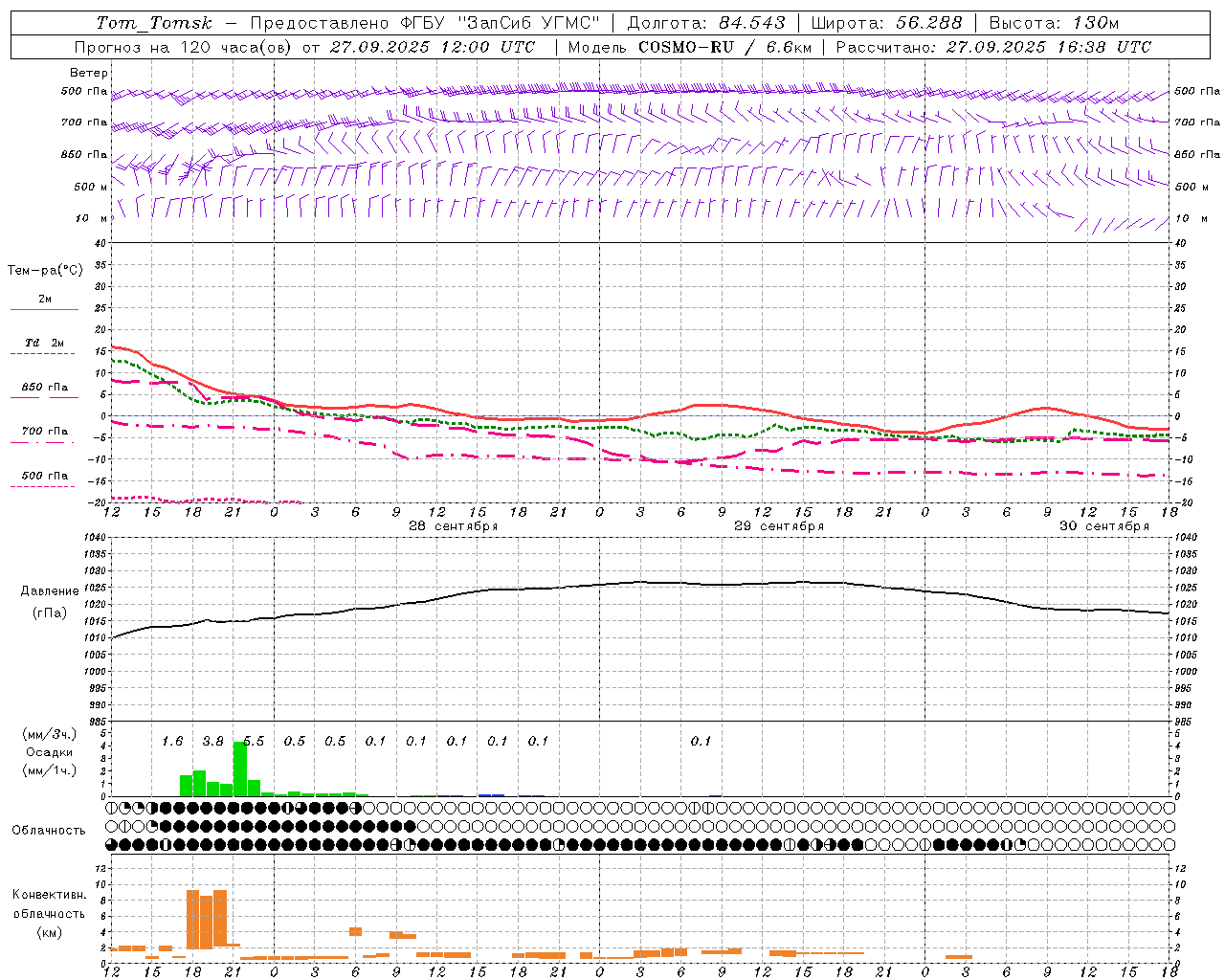
Task: Click the 28 сентября date label
Action: [x=453, y=526]
